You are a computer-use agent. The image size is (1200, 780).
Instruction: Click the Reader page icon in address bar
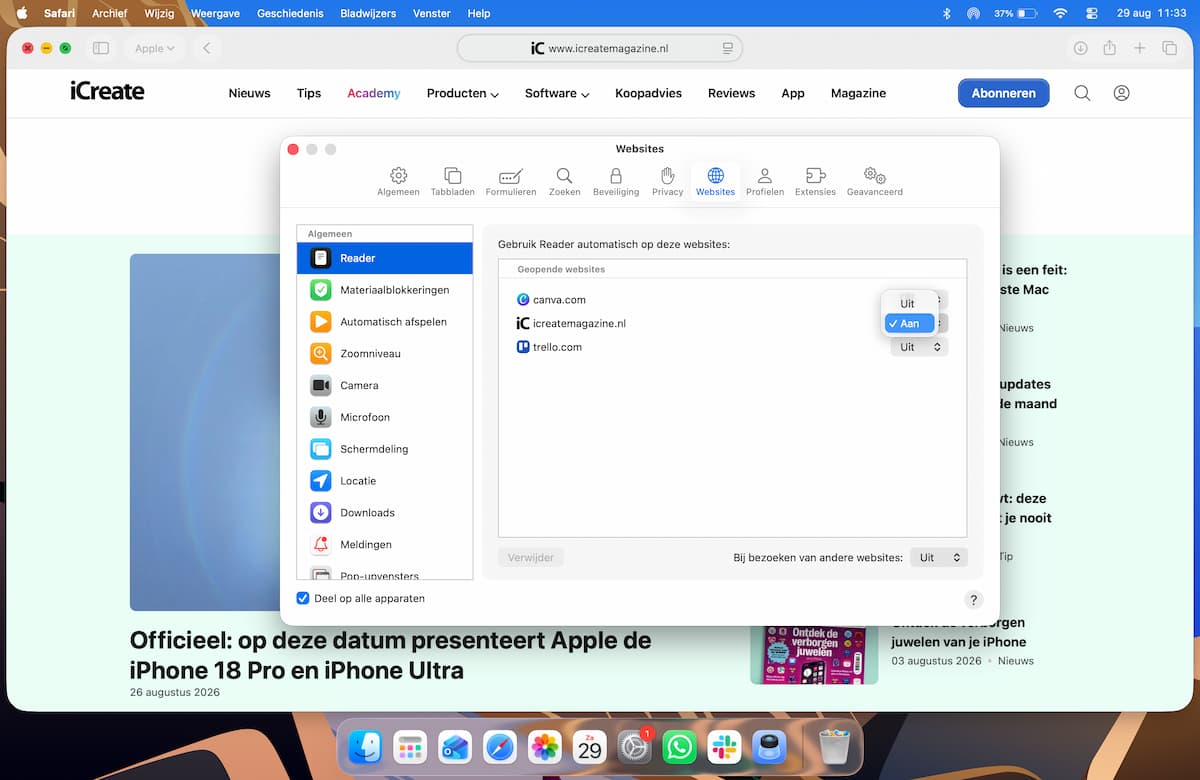727,48
